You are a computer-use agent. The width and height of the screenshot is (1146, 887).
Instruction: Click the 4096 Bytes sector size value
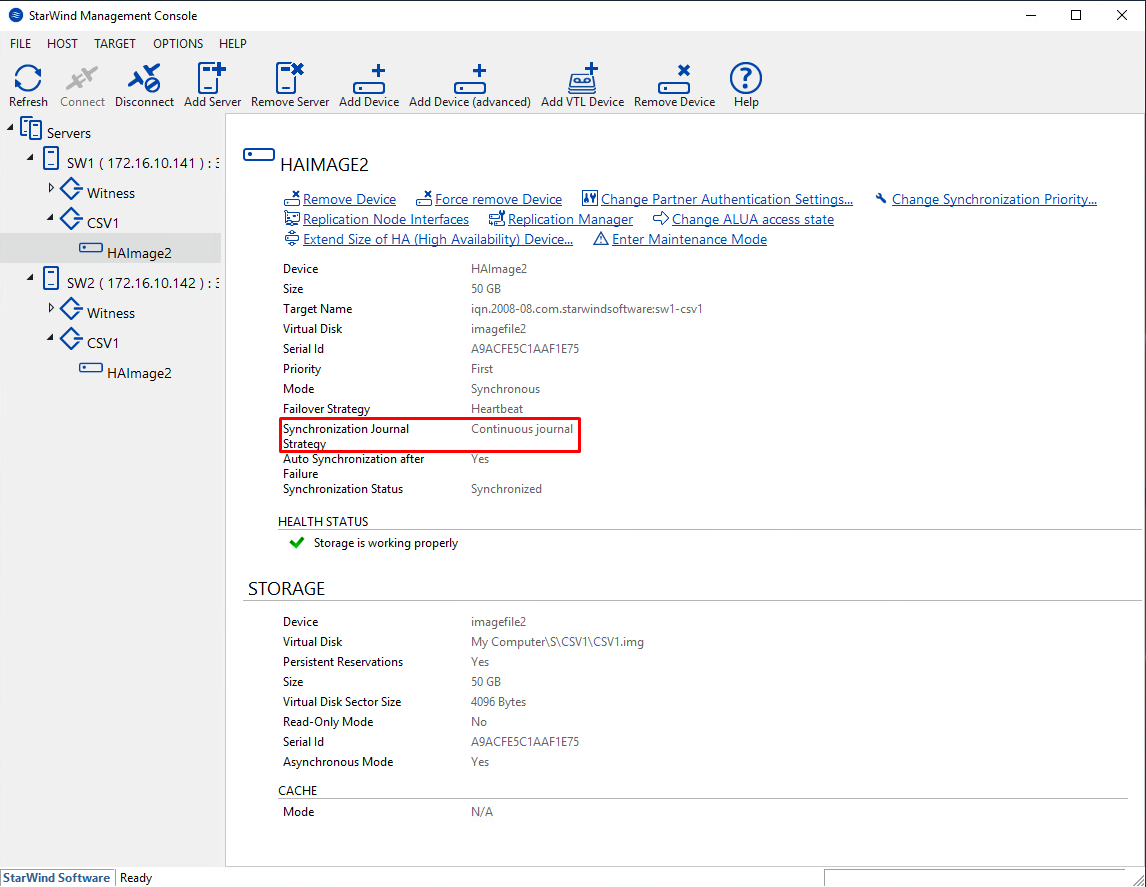click(498, 701)
